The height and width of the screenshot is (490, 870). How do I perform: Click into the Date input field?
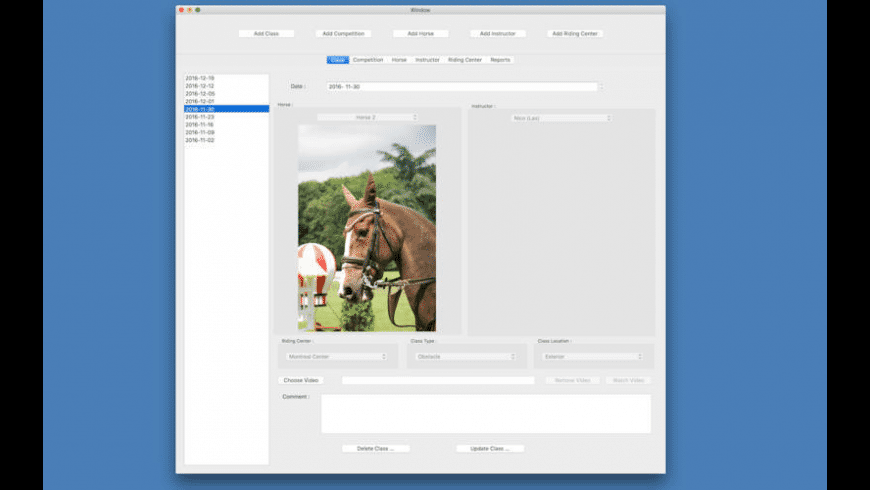(462, 87)
